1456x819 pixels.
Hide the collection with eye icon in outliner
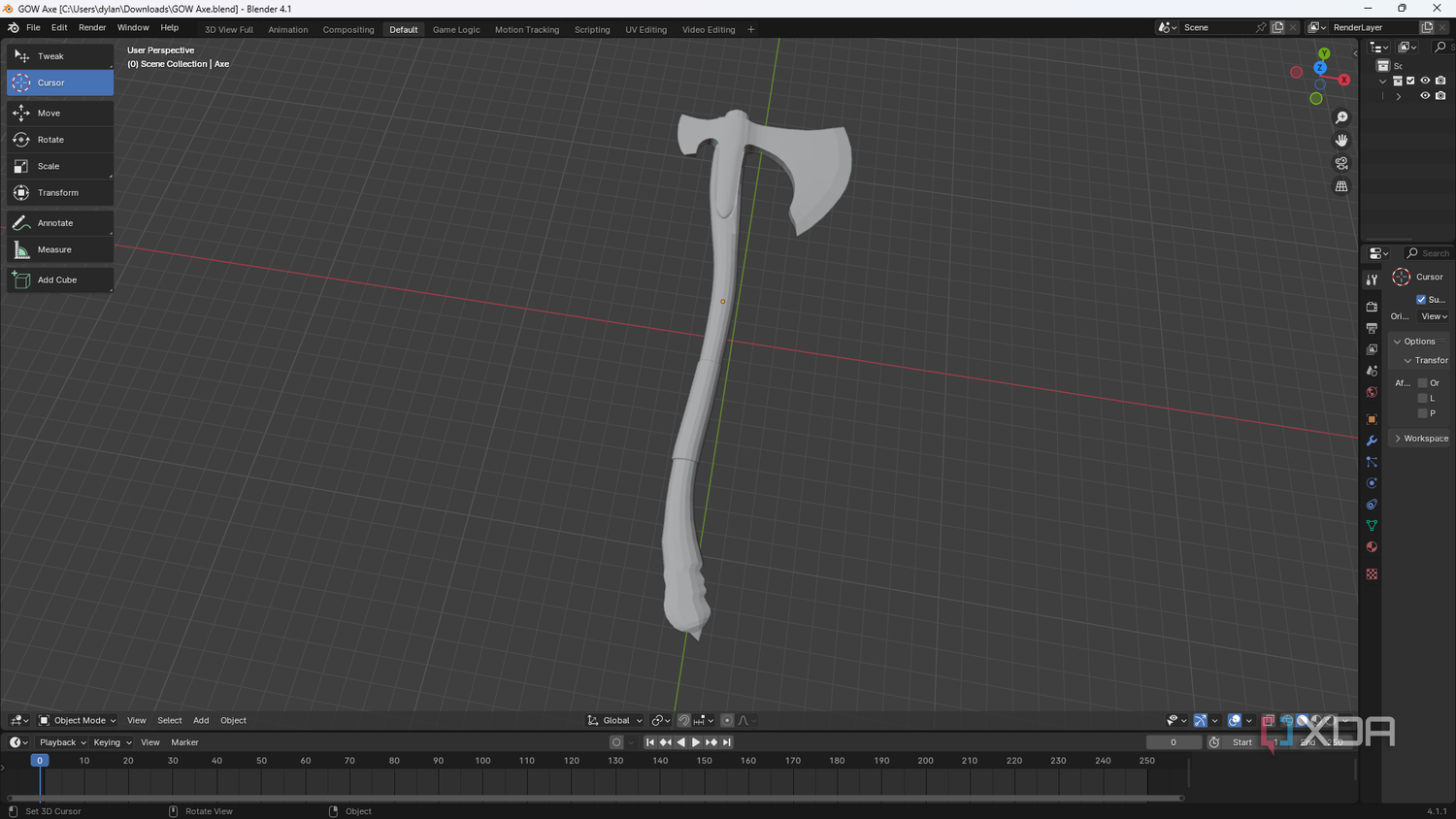pos(1425,81)
